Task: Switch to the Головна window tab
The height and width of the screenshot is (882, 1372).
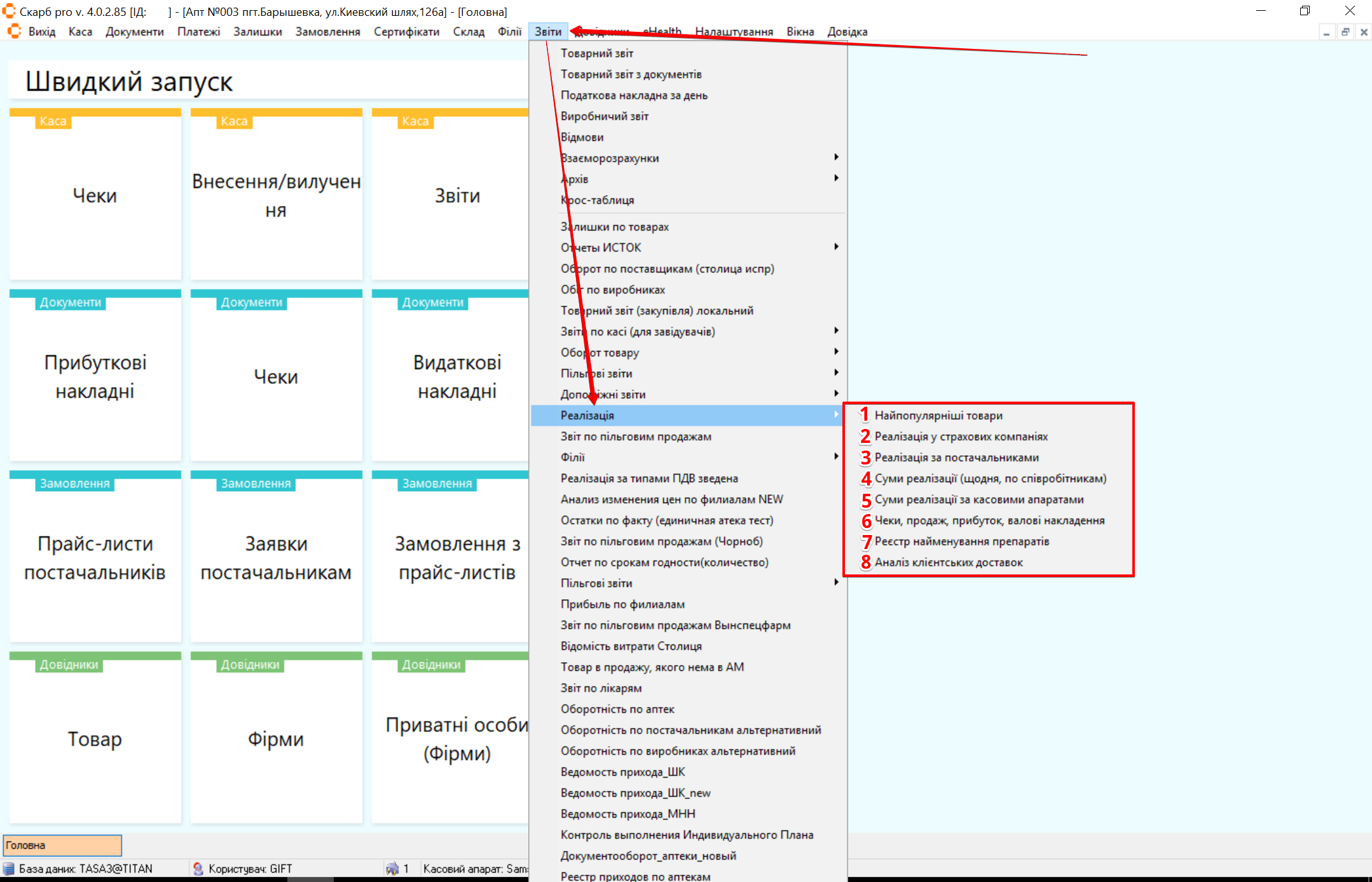Action: 62,845
